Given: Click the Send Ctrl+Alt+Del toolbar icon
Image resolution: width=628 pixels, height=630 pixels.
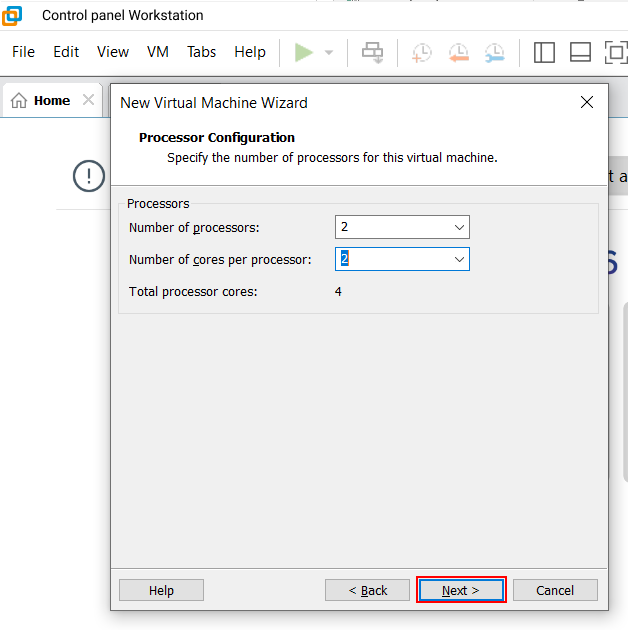Looking at the screenshot, I should (373, 53).
